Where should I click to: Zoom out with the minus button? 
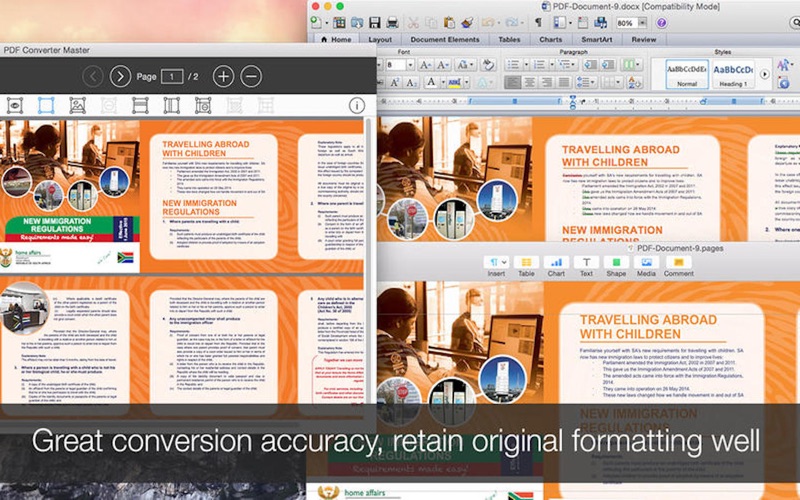(251, 77)
